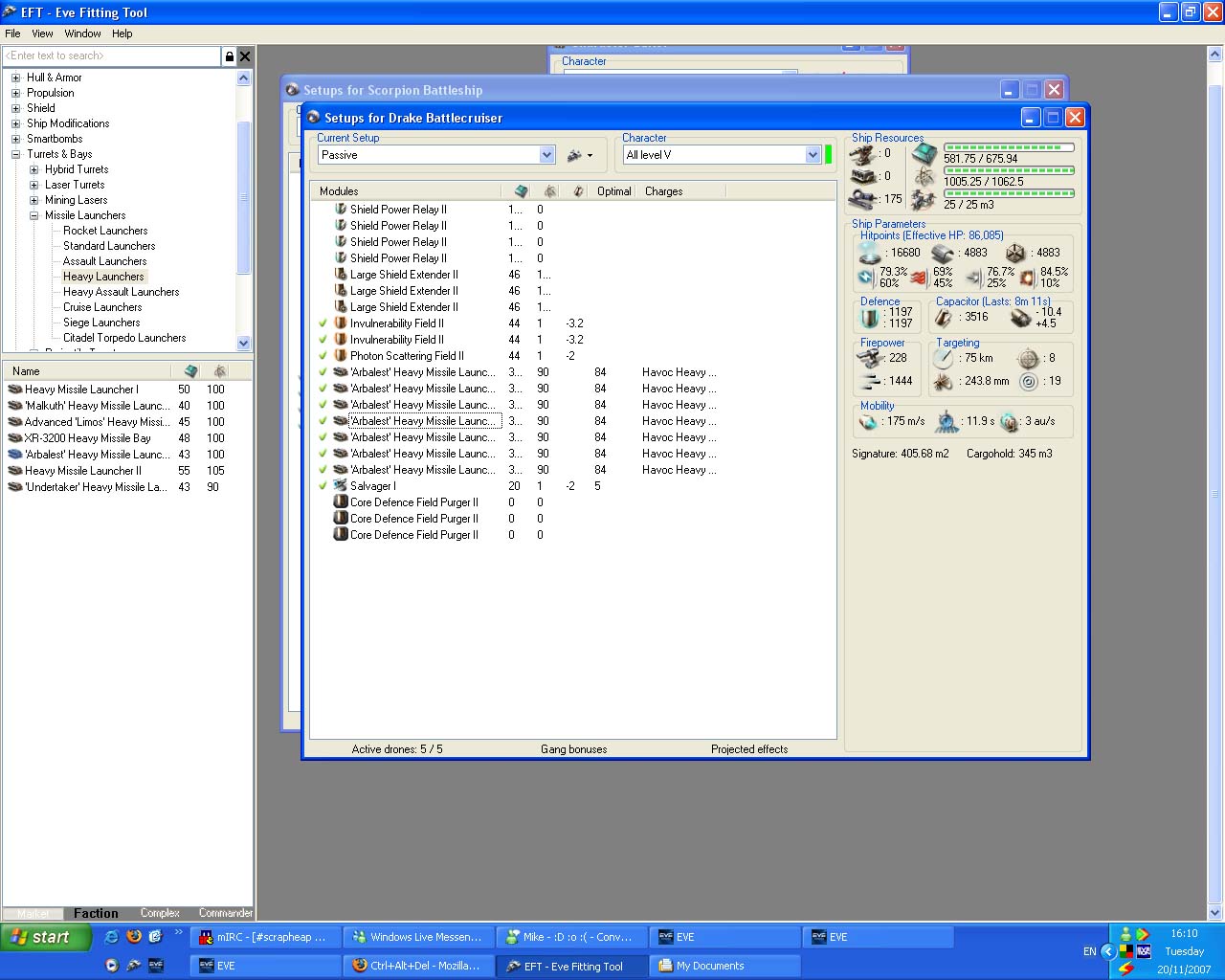1225x980 pixels.
Task: Click the green swatch beside the Character dropdown
Action: (x=829, y=155)
